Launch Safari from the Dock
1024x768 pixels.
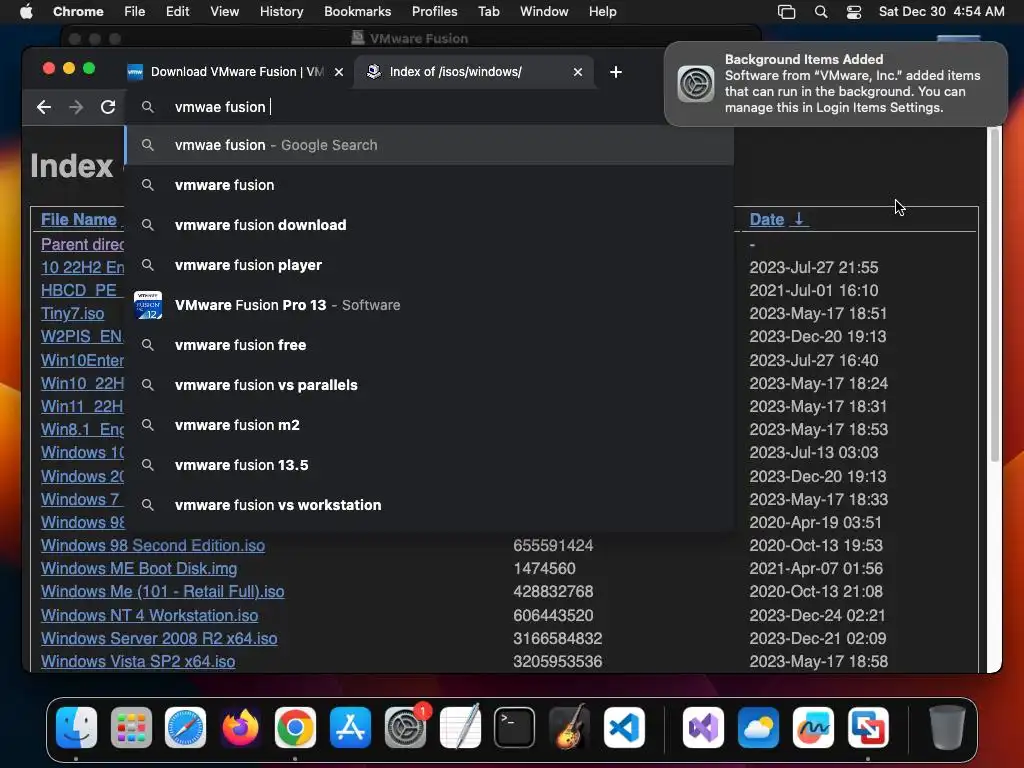point(185,727)
